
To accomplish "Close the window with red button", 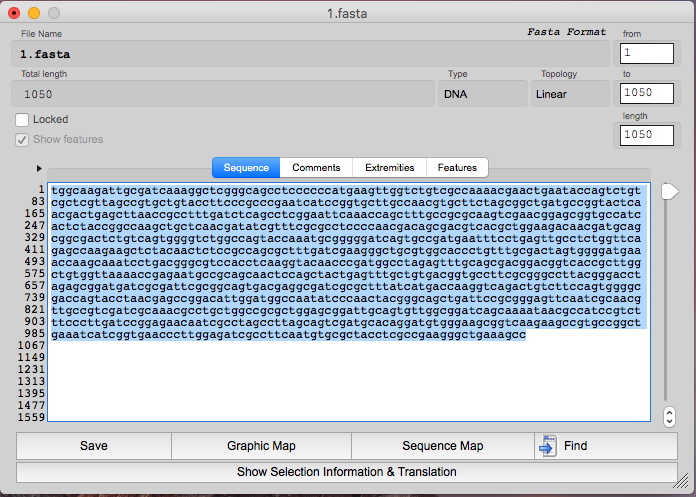I will [14, 13].
